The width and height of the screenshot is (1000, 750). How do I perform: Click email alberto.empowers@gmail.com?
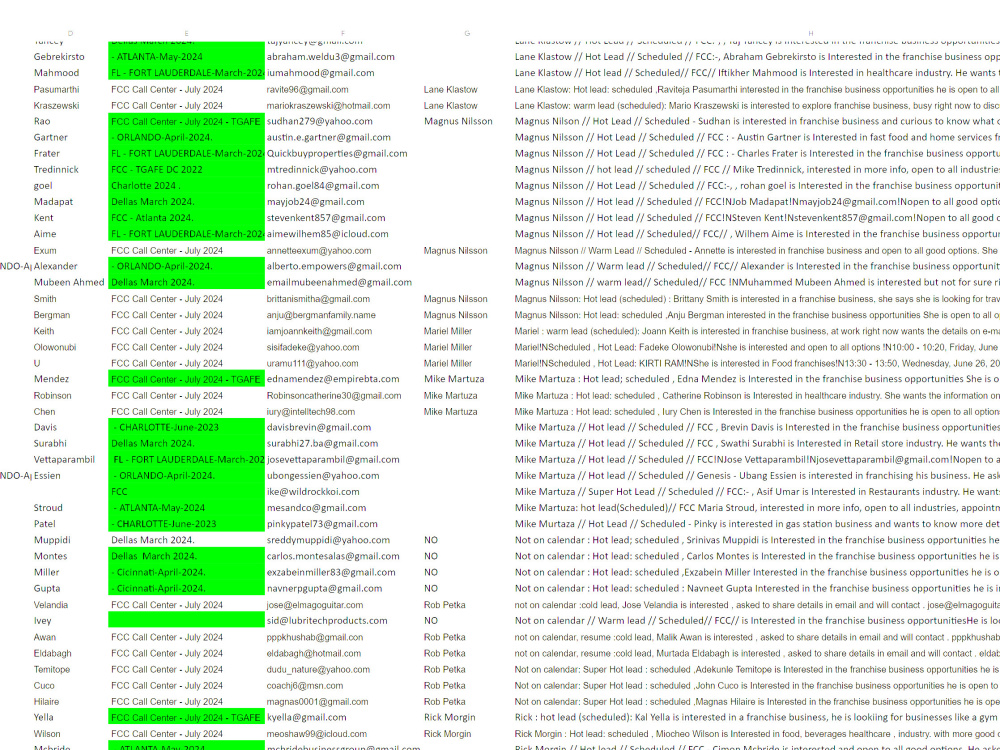334,267
